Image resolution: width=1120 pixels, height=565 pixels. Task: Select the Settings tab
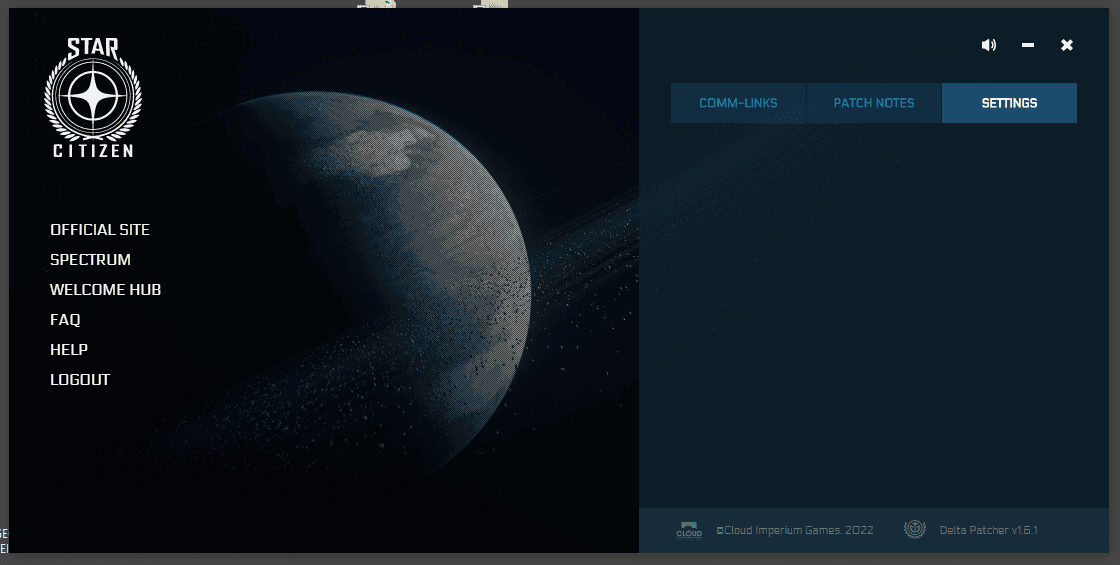click(1009, 103)
